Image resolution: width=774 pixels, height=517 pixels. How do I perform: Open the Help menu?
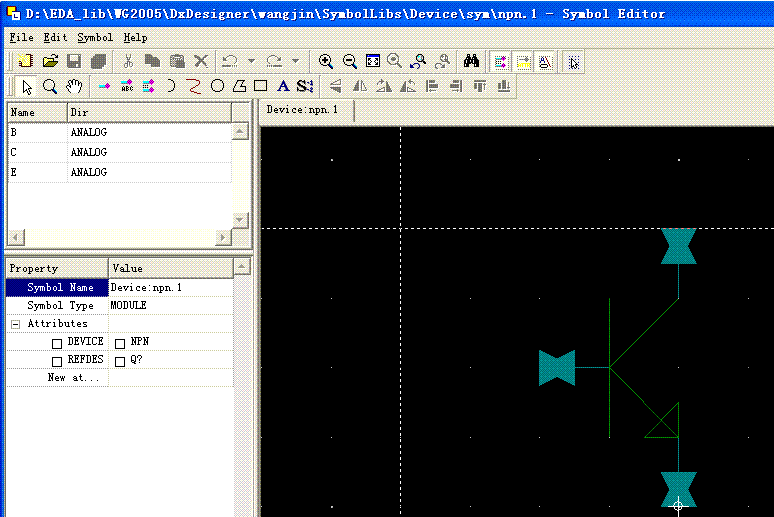point(135,38)
